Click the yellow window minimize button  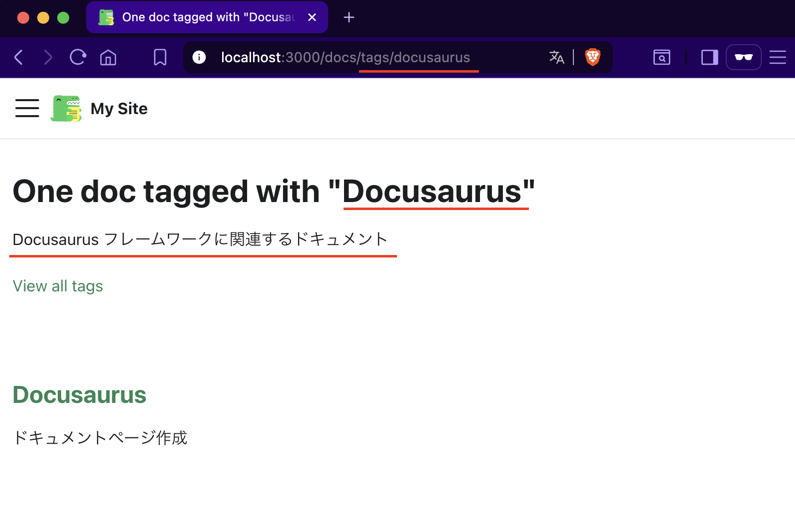43,18
